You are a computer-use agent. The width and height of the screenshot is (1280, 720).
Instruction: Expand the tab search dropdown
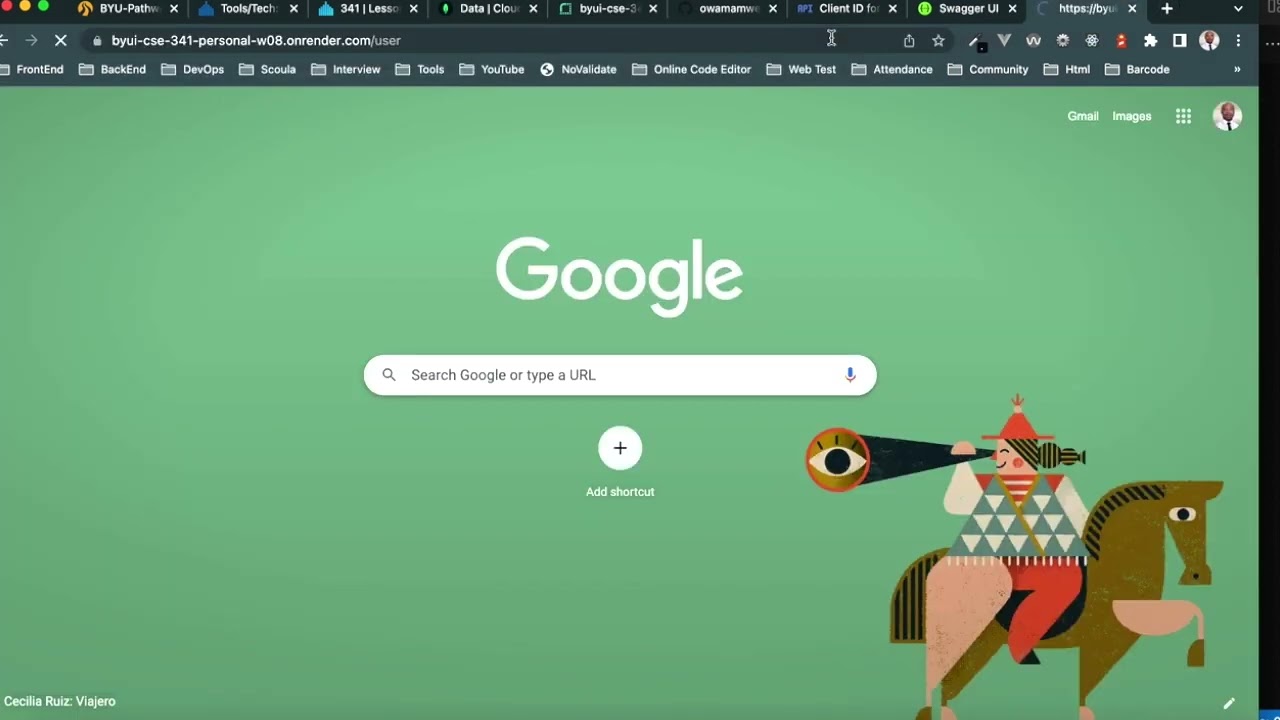coord(1238,9)
